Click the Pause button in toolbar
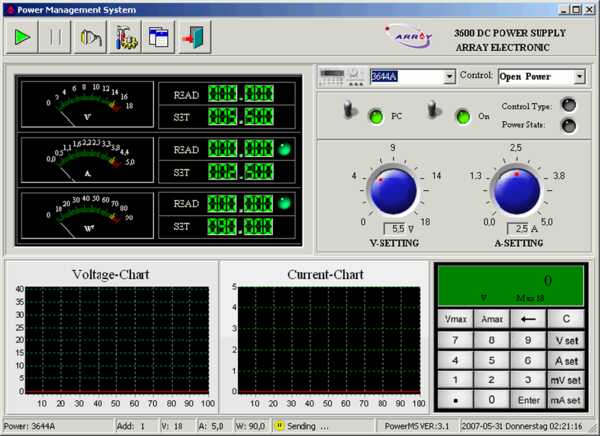 (55, 37)
